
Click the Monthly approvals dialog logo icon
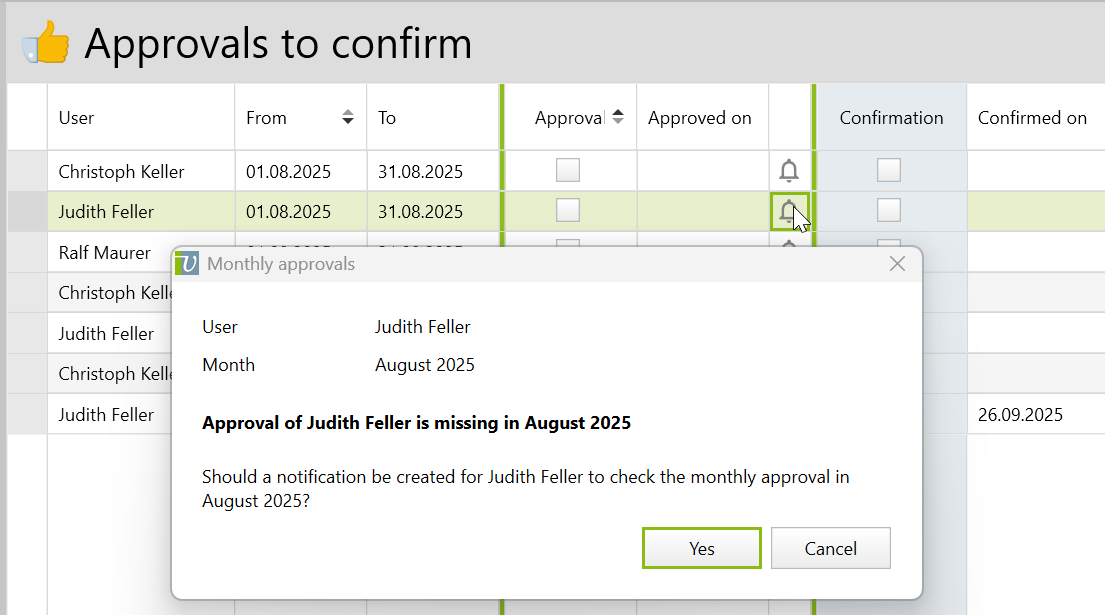(187, 264)
